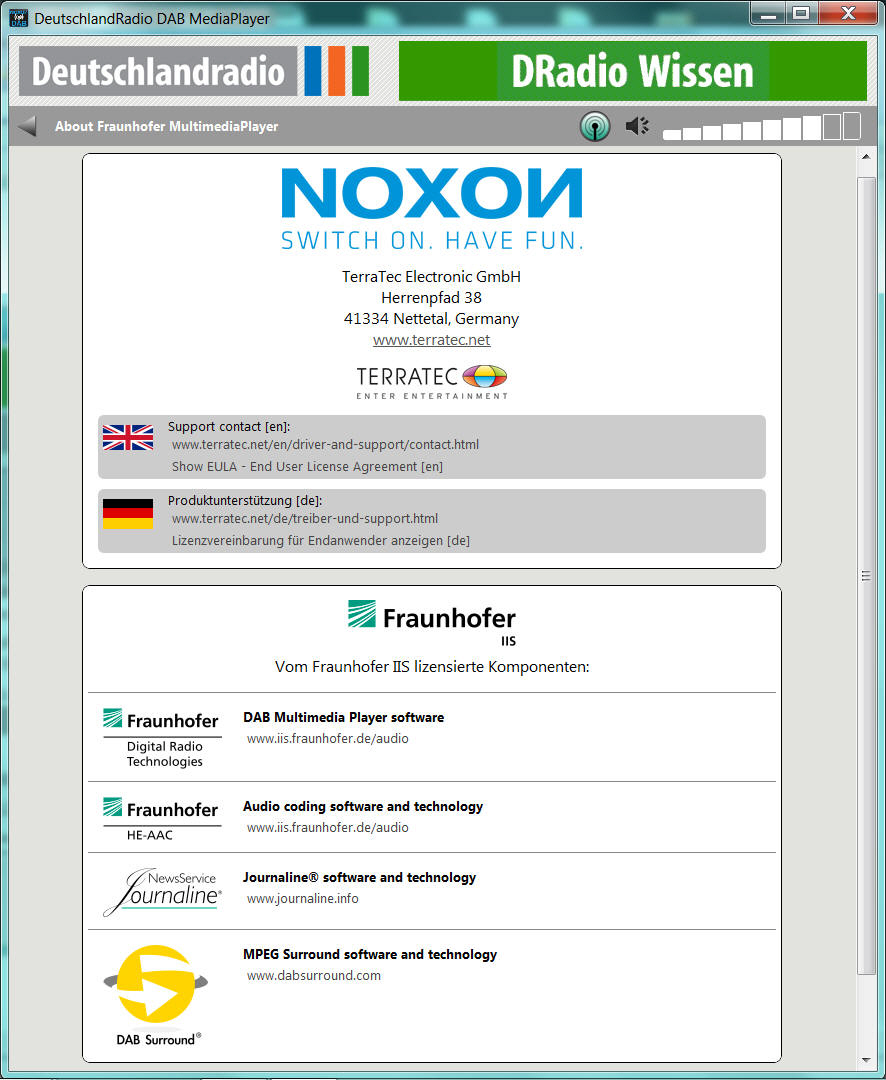Set volume on the bar-segment slider
The height and width of the screenshot is (1080, 886).
761,126
